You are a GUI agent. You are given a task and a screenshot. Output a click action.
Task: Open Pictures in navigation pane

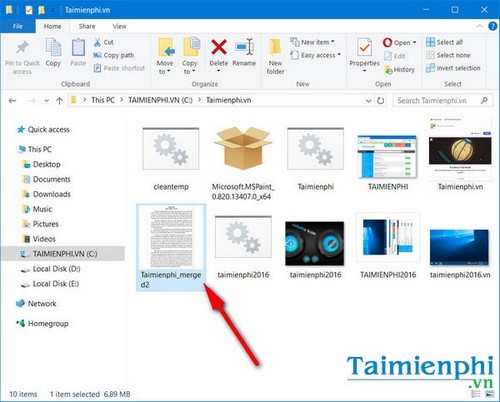[40, 224]
